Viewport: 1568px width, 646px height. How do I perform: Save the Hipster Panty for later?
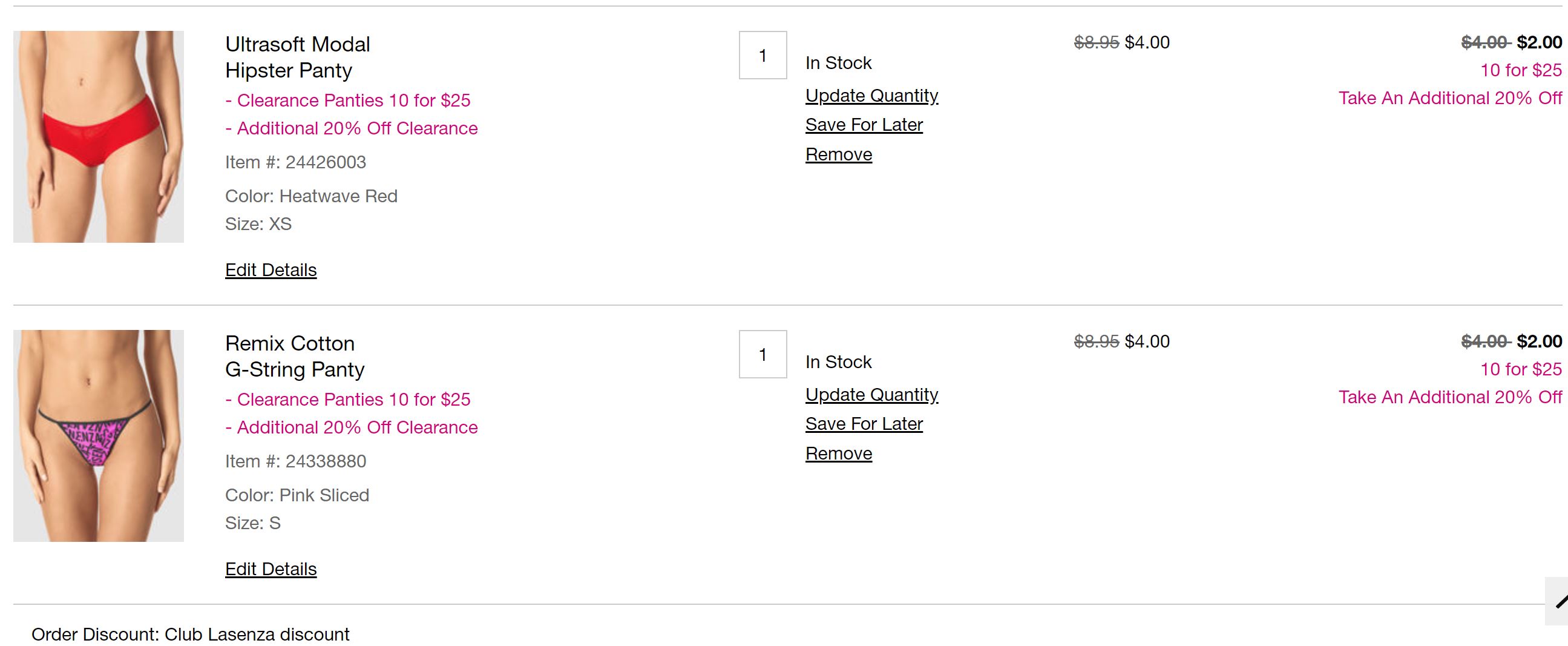point(864,125)
